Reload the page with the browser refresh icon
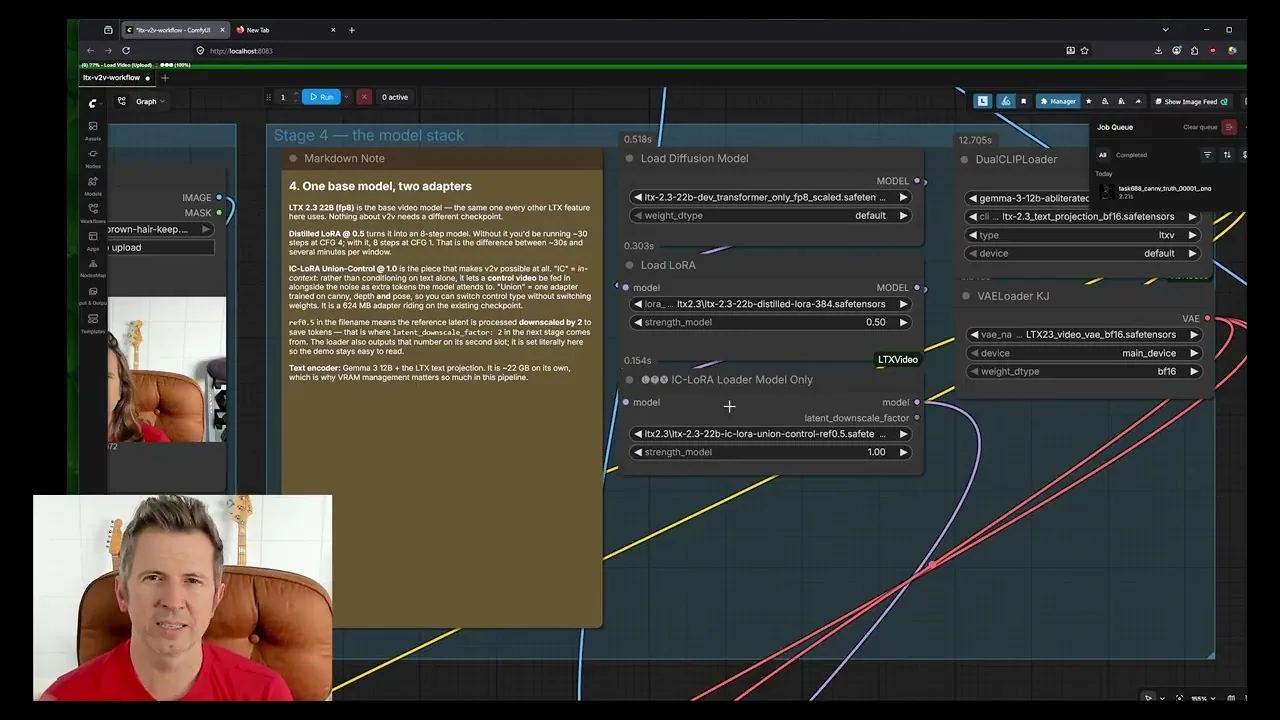The image size is (1280, 720). pos(126,50)
